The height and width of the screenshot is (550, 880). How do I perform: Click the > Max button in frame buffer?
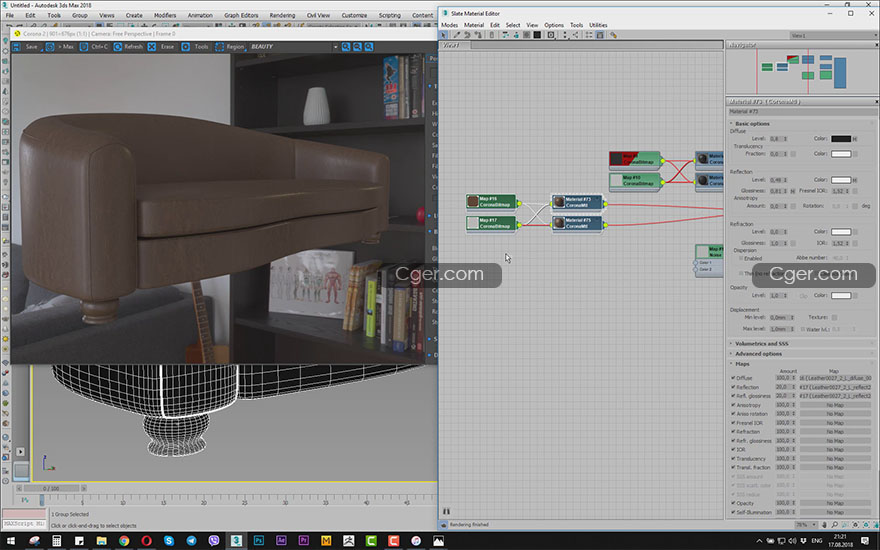click(61, 47)
